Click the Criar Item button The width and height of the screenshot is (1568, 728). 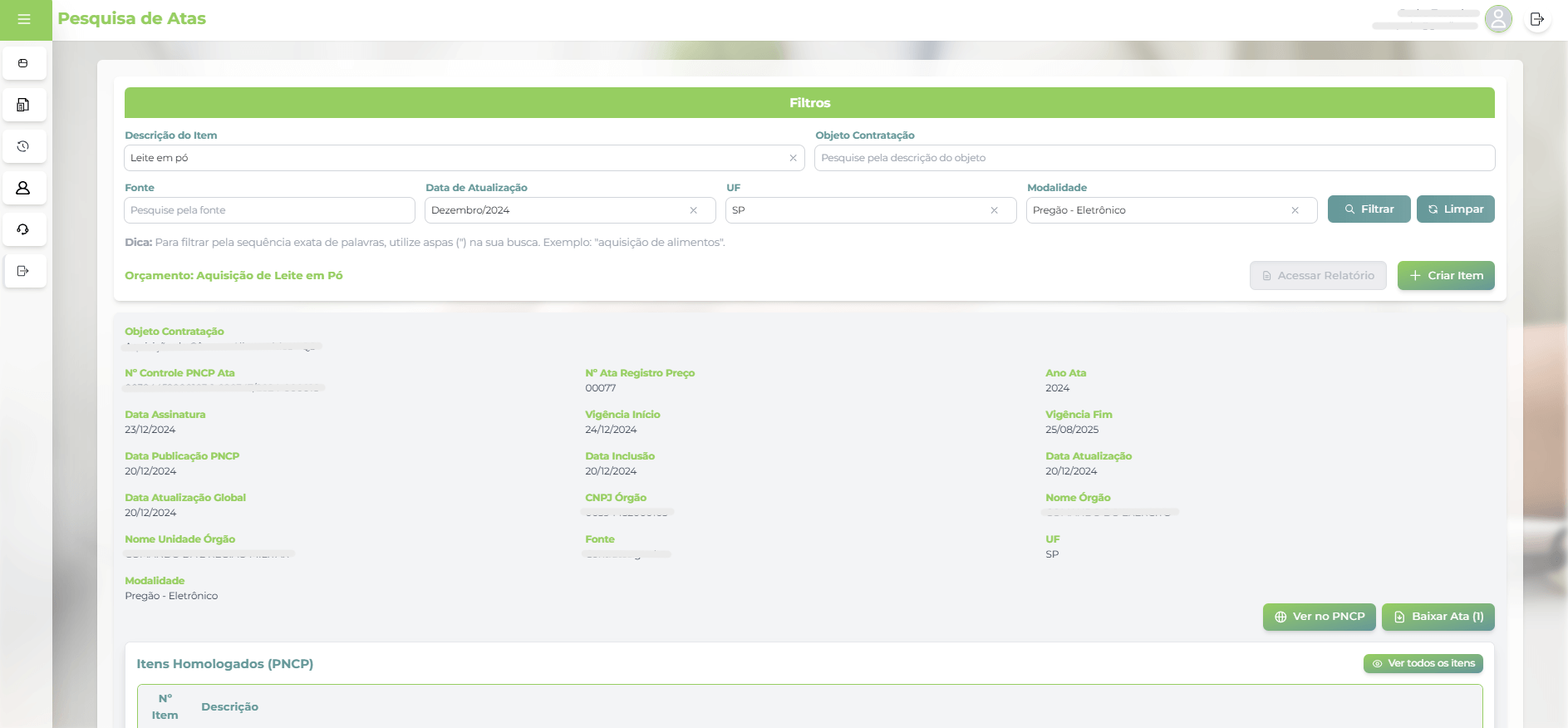(1446, 276)
